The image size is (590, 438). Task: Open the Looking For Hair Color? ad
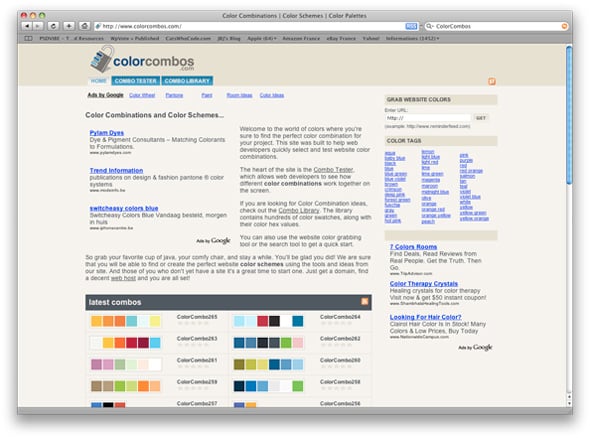coord(425,317)
